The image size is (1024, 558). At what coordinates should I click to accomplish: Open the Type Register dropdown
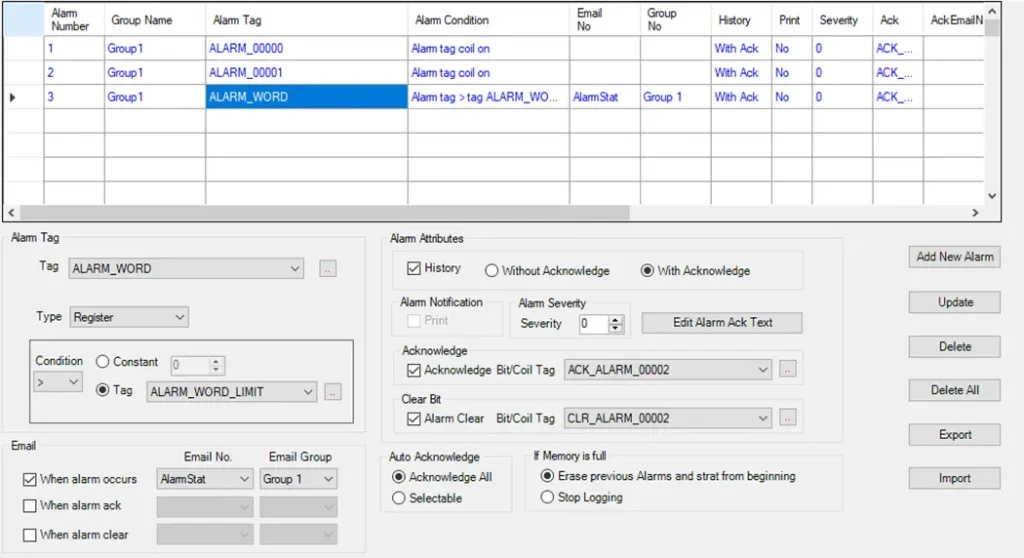coord(129,317)
